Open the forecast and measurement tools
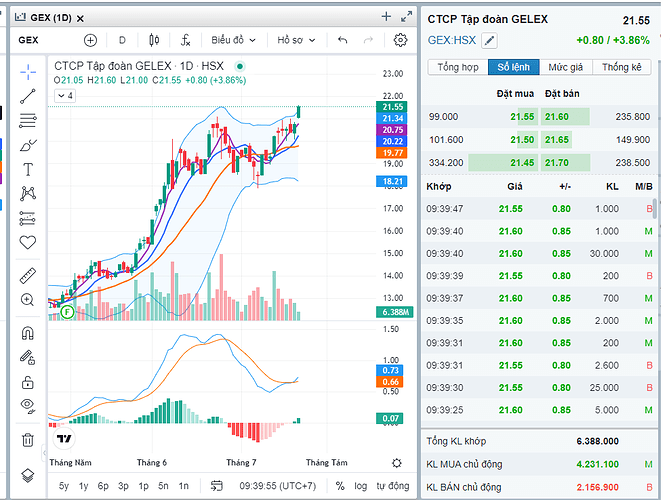 (x=28, y=218)
